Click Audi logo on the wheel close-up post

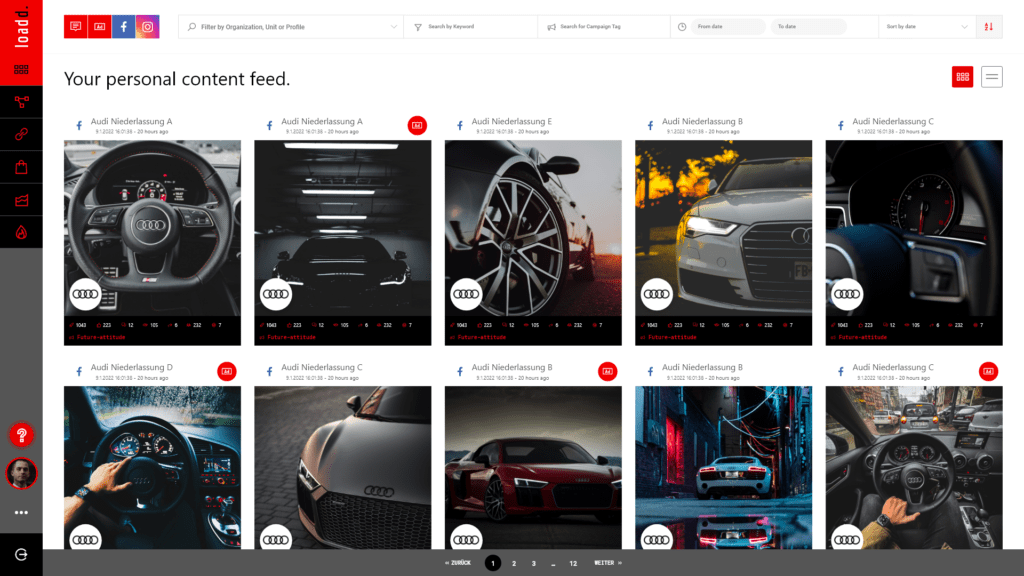click(x=466, y=295)
